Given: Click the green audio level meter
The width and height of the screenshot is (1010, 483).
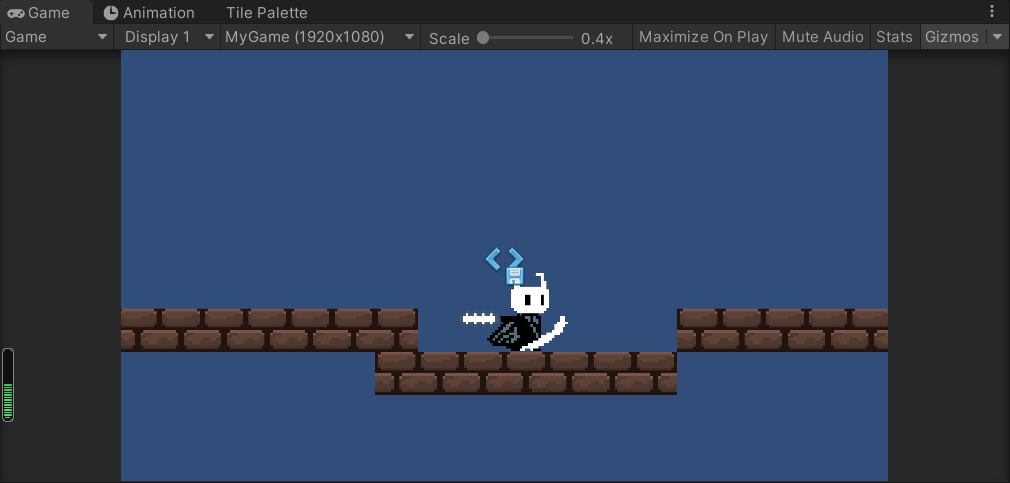Looking at the screenshot, I should click(8, 385).
